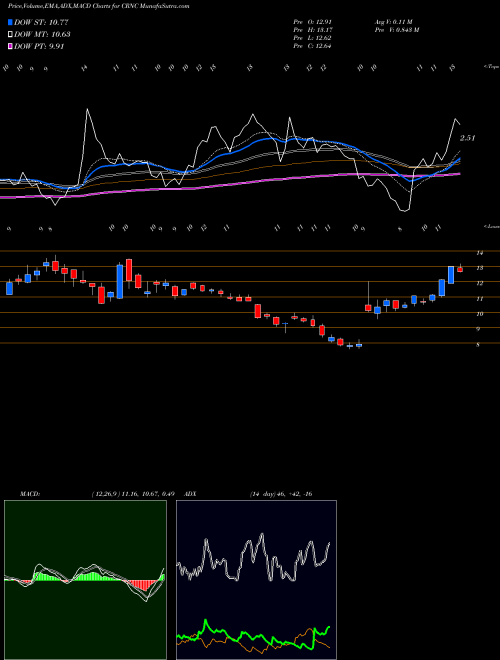The width and height of the screenshot is (500, 660).
Task: Click the magenta DOW PT legend swatch
Action: click(10, 46)
